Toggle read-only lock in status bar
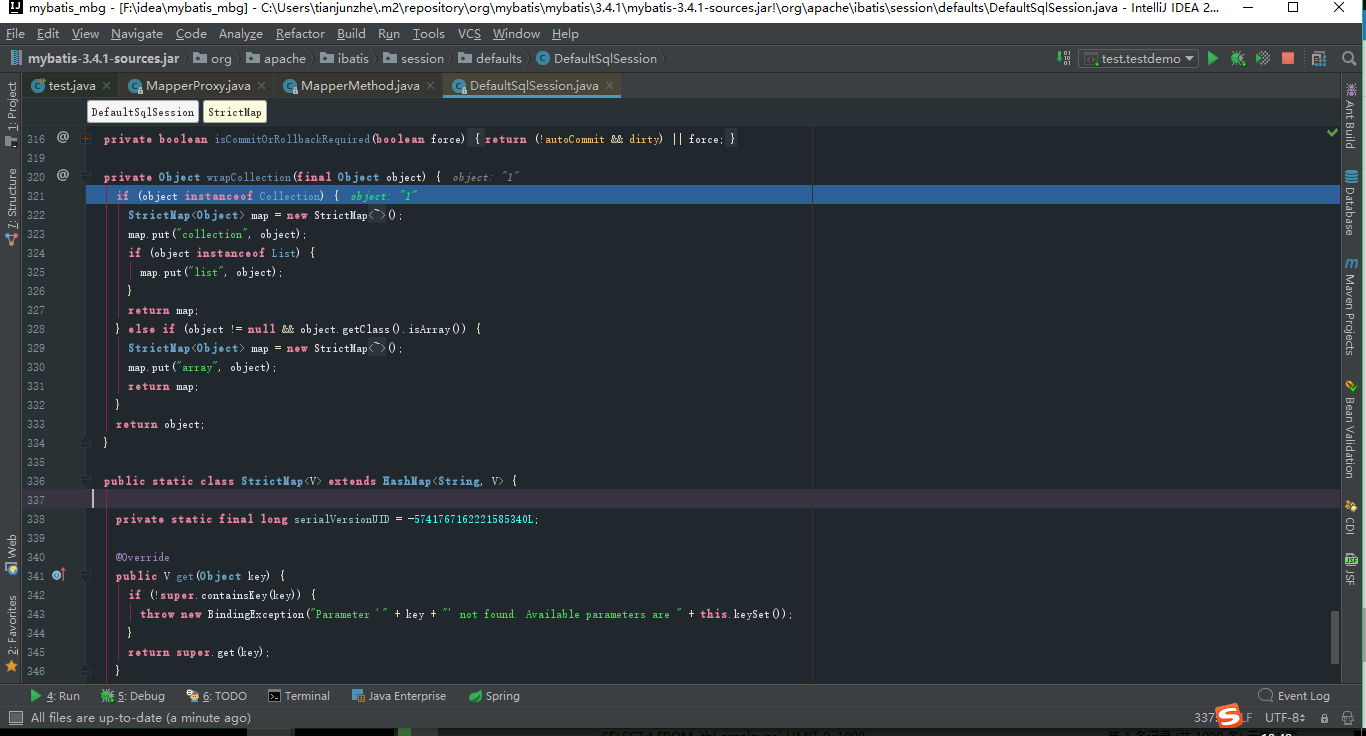Screen dimensions: 1366x736 click(1325, 717)
